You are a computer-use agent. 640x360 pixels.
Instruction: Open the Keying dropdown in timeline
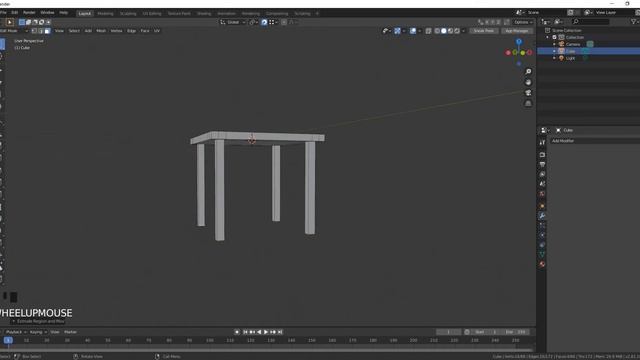pyautogui.click(x=38, y=332)
